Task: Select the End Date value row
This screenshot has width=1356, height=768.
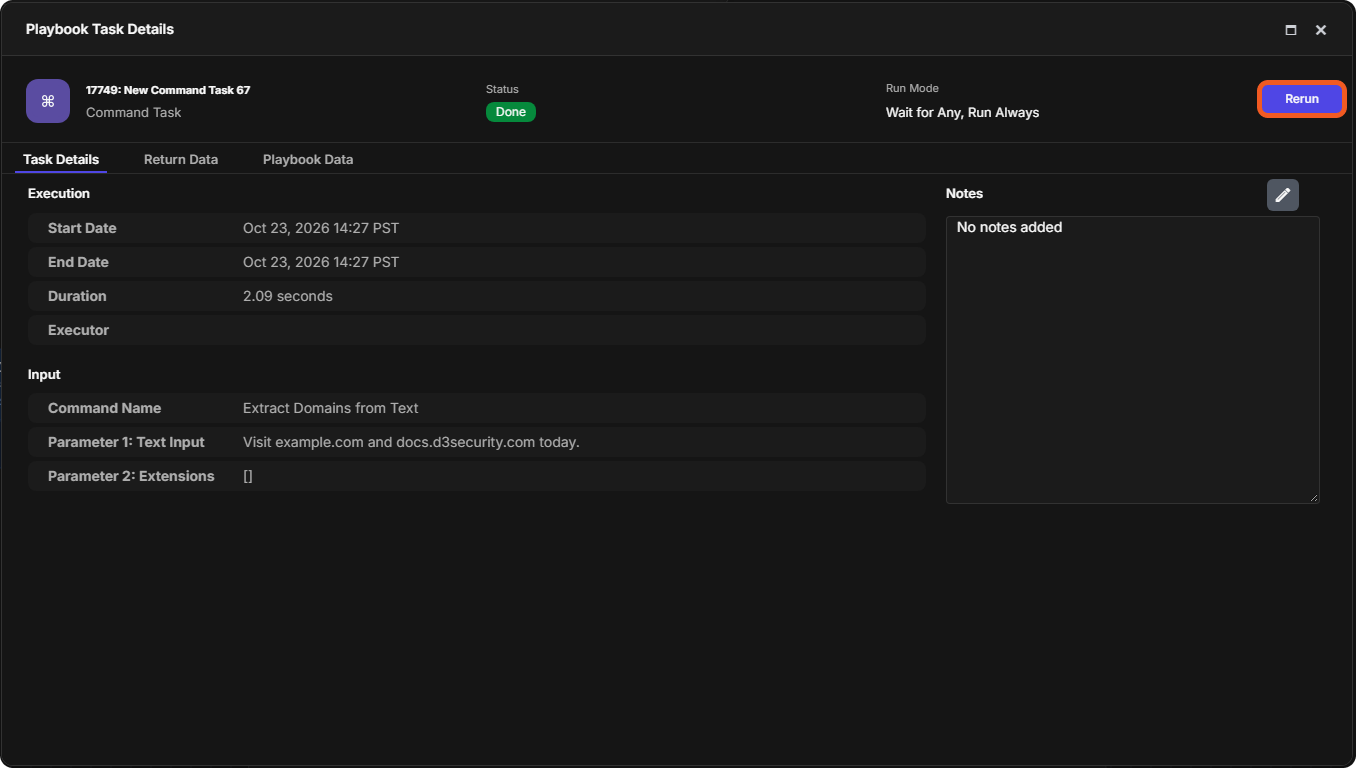Action: pos(477,262)
